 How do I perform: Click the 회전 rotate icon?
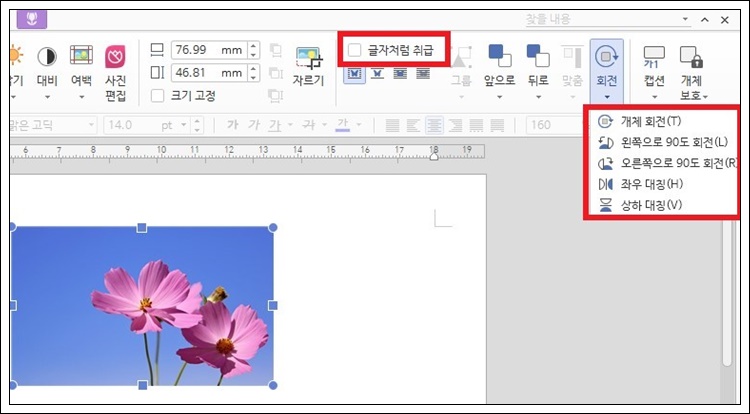[607, 56]
